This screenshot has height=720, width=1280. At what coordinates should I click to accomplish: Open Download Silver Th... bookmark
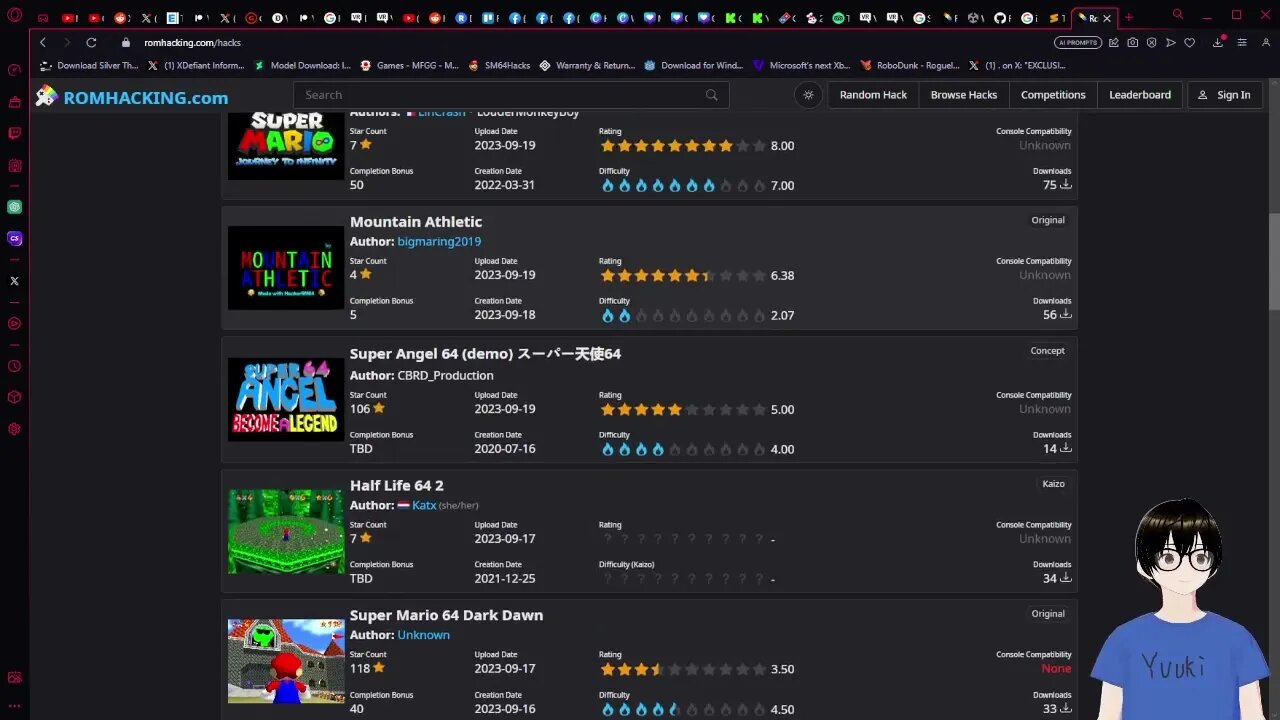coord(89,65)
